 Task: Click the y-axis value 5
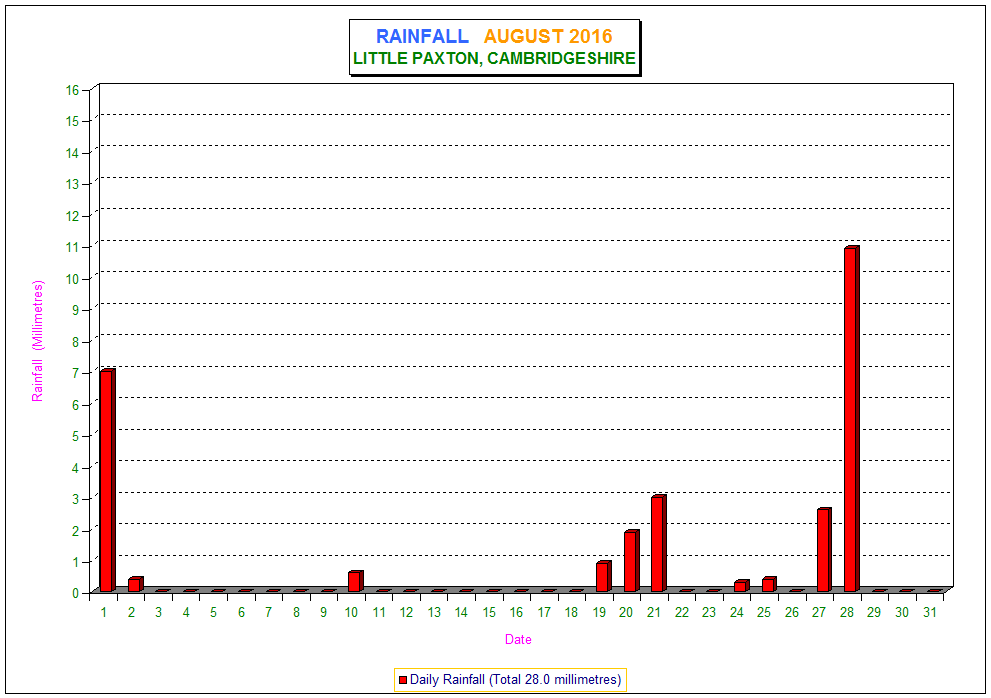(x=75, y=436)
